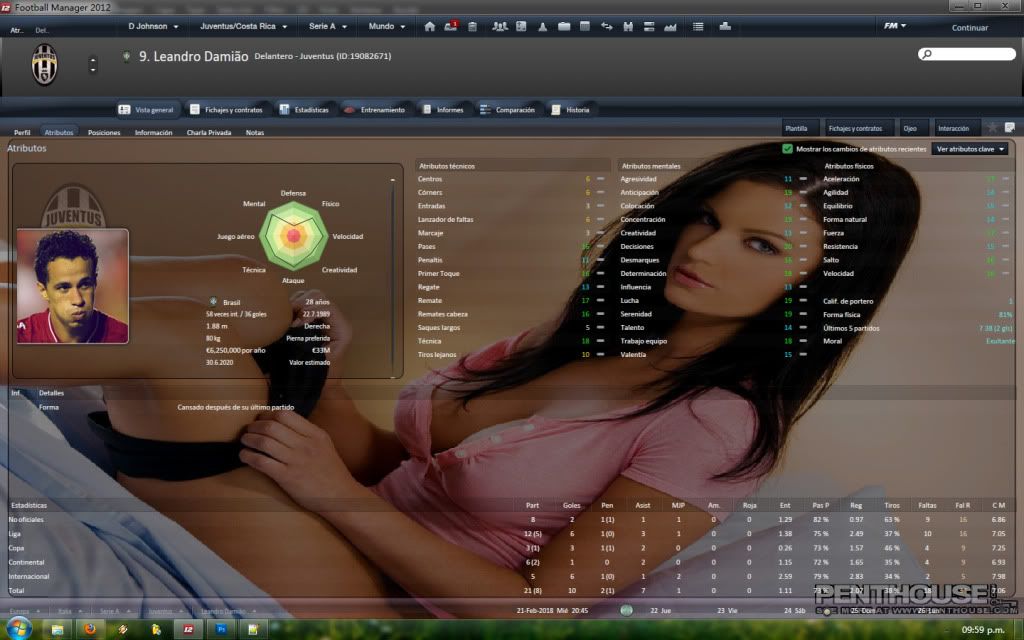This screenshot has height=640, width=1024.
Task: Go to the Home screen icon
Action: click(x=429, y=27)
